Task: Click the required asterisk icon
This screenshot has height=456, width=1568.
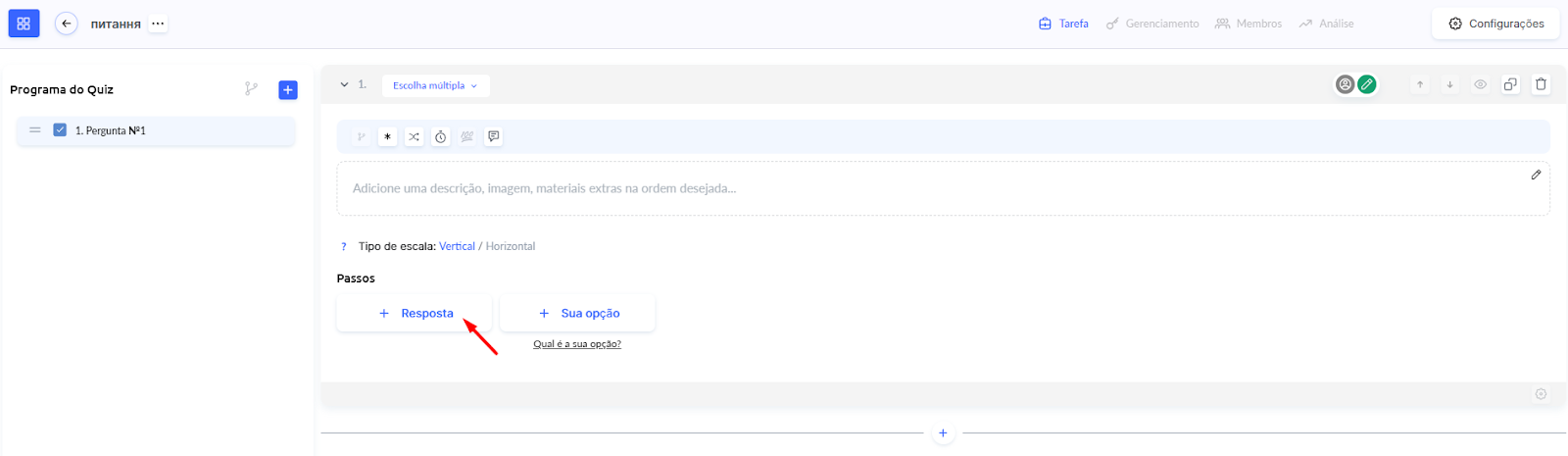Action: pyautogui.click(x=388, y=137)
